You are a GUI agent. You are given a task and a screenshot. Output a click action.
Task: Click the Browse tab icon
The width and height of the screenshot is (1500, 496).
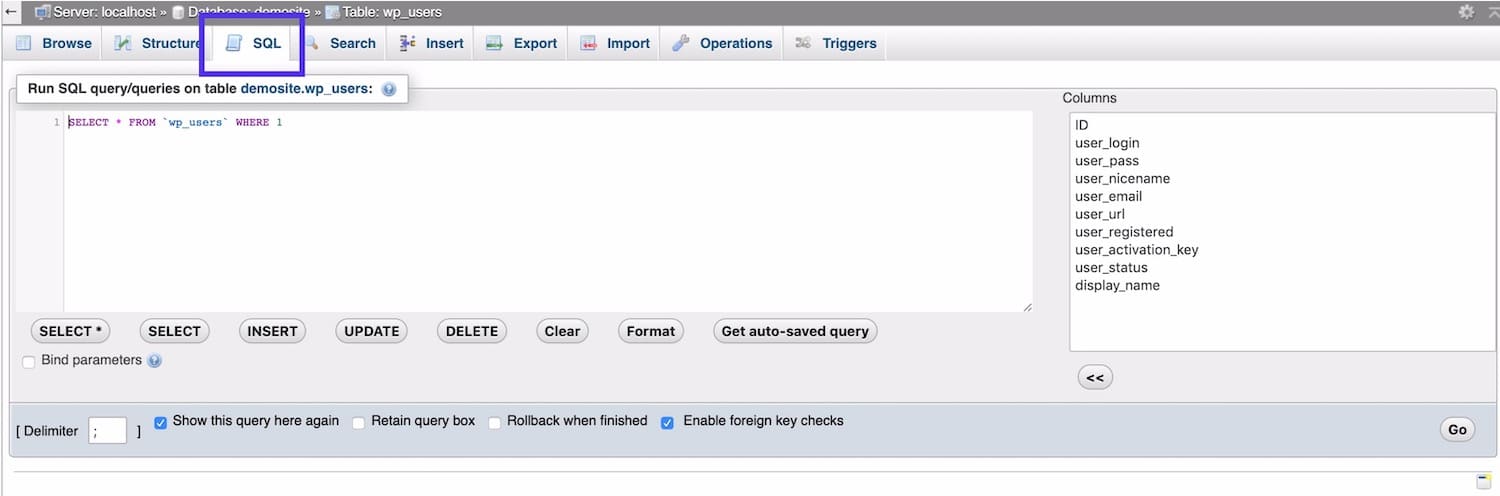(23, 43)
